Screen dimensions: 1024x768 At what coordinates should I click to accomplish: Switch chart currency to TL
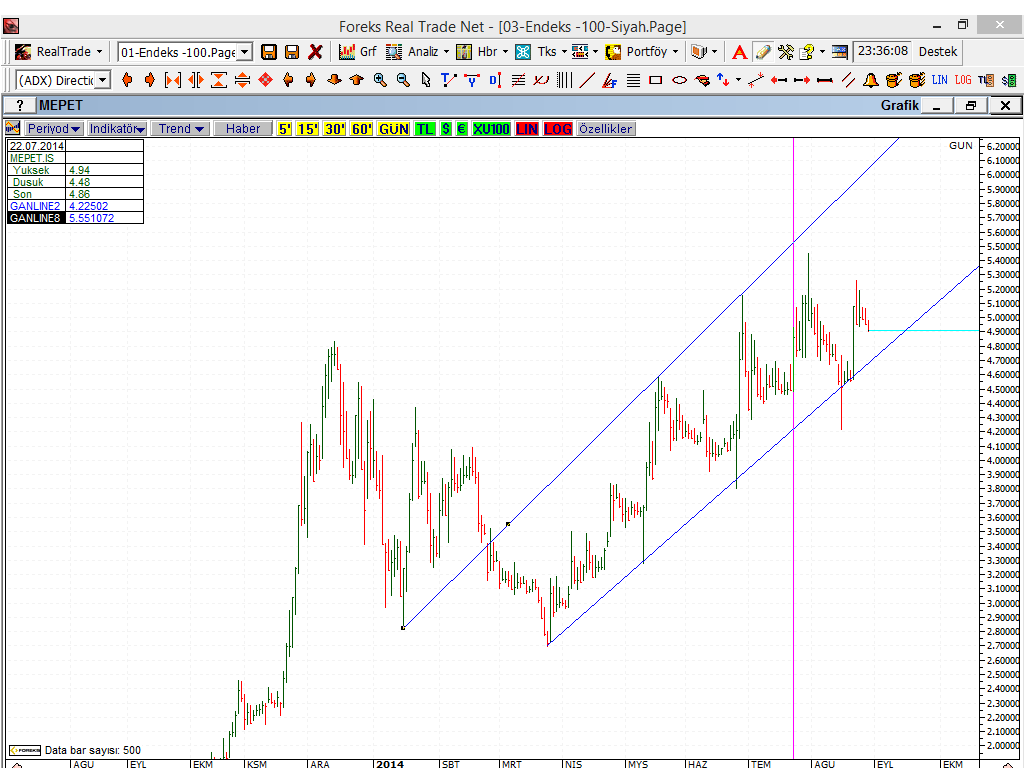[x=425, y=129]
